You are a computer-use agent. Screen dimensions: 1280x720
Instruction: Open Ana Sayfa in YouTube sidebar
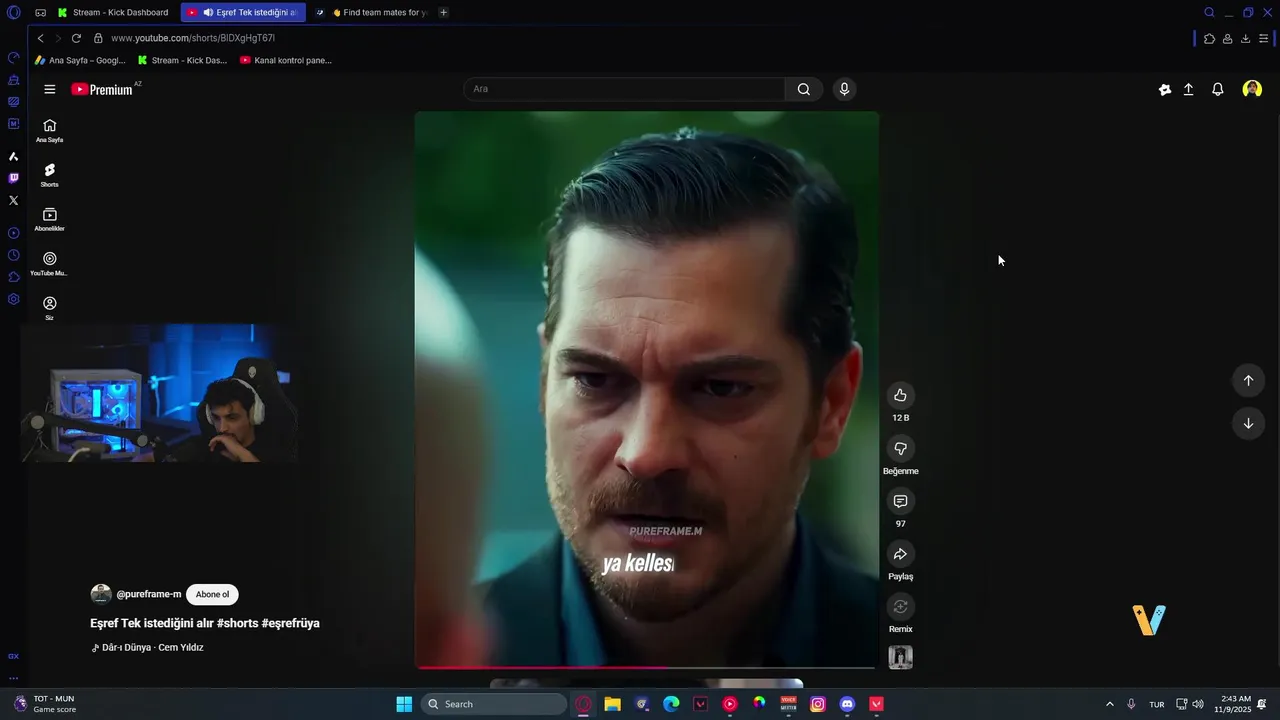click(x=49, y=130)
